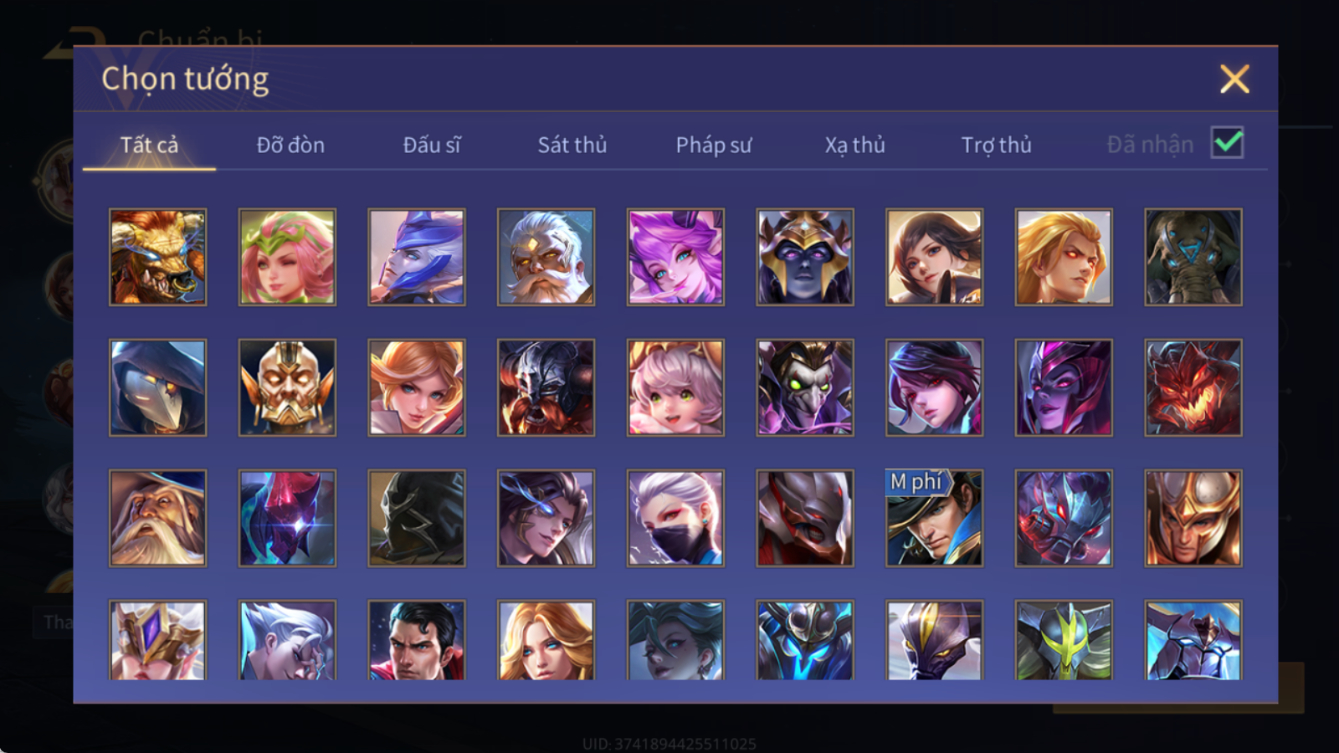Pick the Superman hero portrait
The height and width of the screenshot is (753, 1339).
pyautogui.click(x=416, y=640)
